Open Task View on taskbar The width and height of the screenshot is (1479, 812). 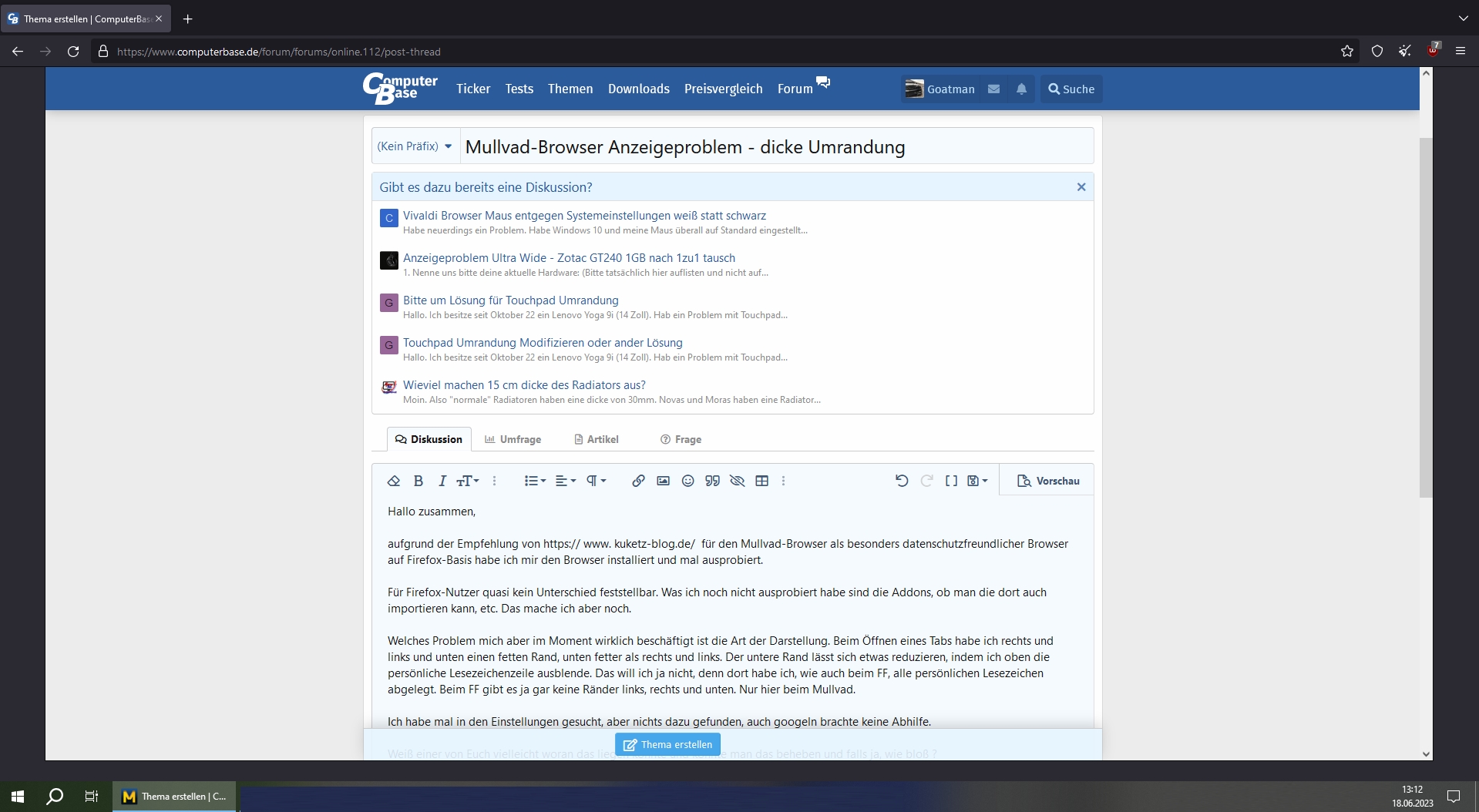[92, 797]
